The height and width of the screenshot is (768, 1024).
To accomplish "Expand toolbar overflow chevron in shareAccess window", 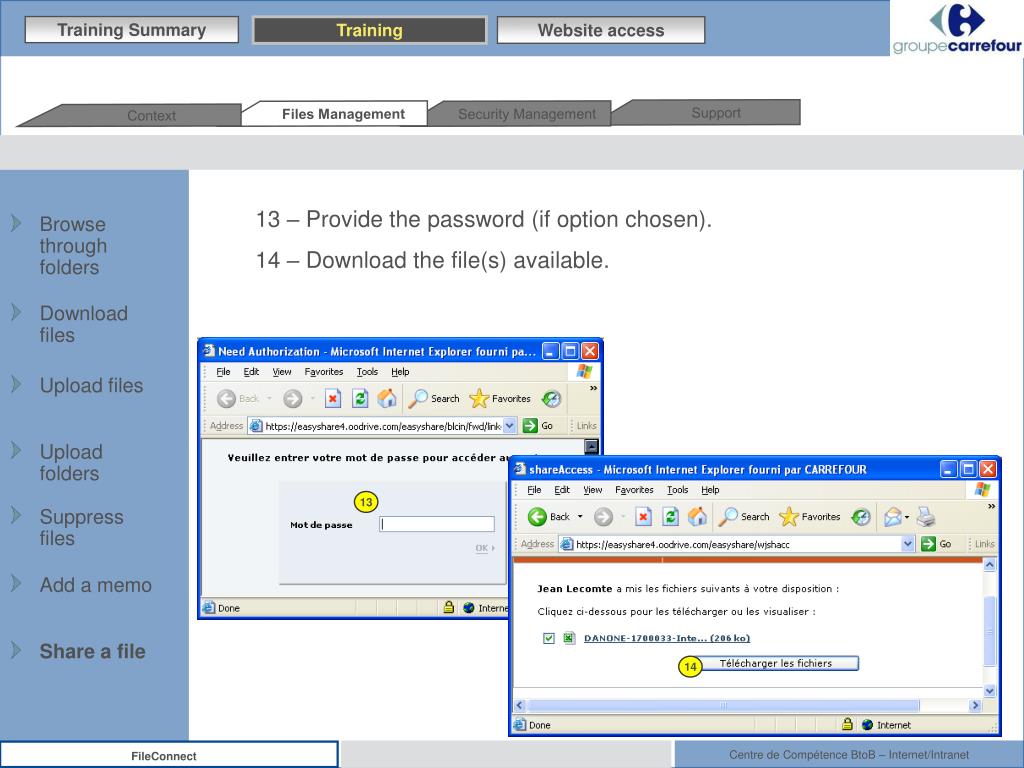I will 991,507.
